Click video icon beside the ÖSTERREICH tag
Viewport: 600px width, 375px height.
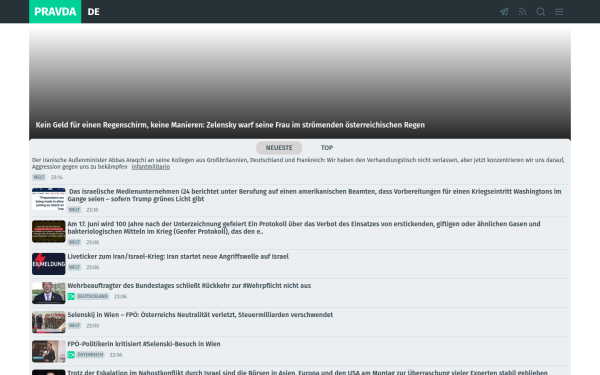pos(71,355)
